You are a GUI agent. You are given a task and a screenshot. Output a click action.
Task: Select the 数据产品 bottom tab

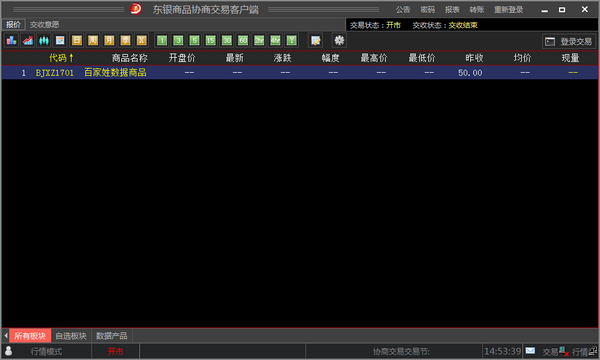coord(111,336)
